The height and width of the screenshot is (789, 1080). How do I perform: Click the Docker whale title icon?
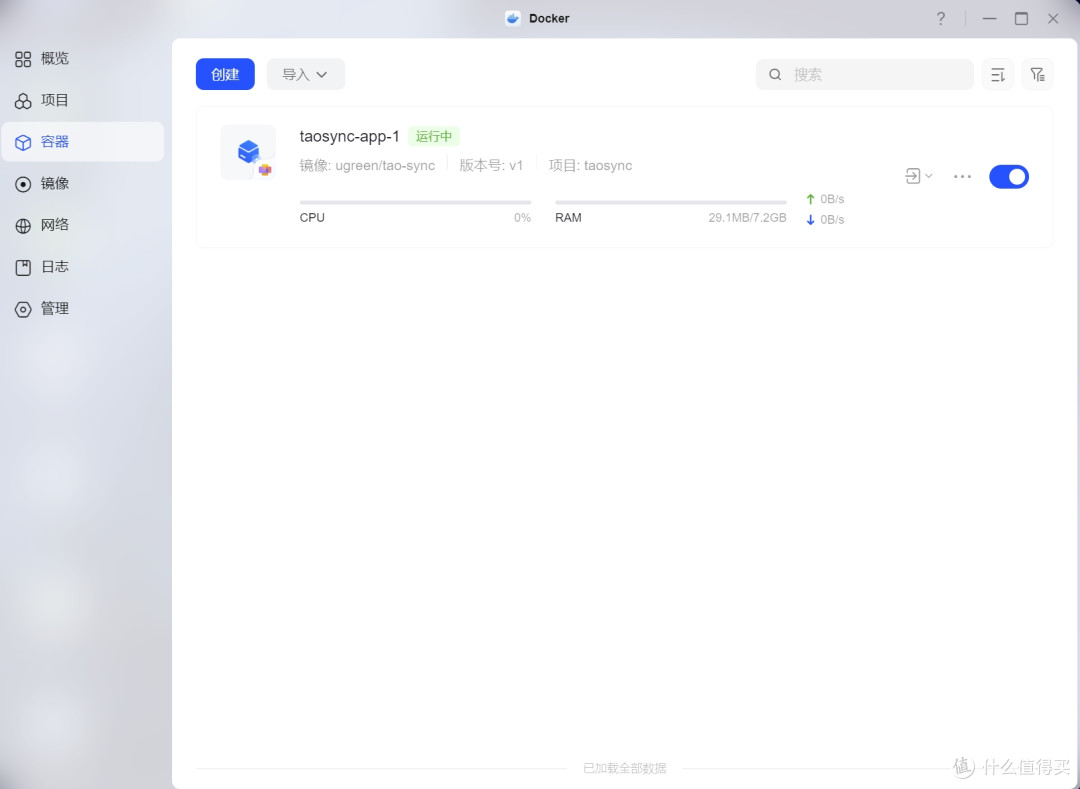pos(512,19)
